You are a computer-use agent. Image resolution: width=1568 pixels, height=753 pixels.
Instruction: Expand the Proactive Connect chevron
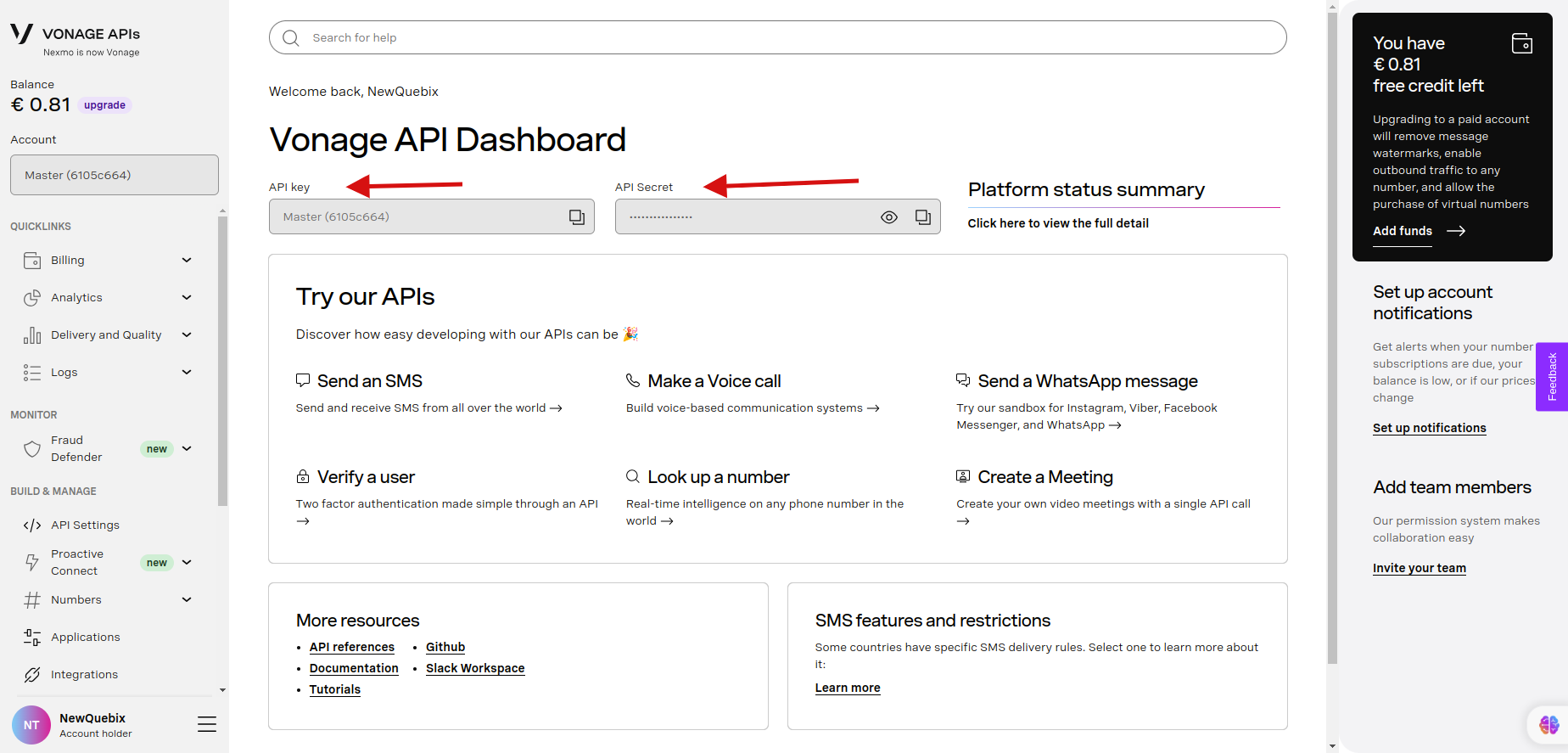coord(187,563)
